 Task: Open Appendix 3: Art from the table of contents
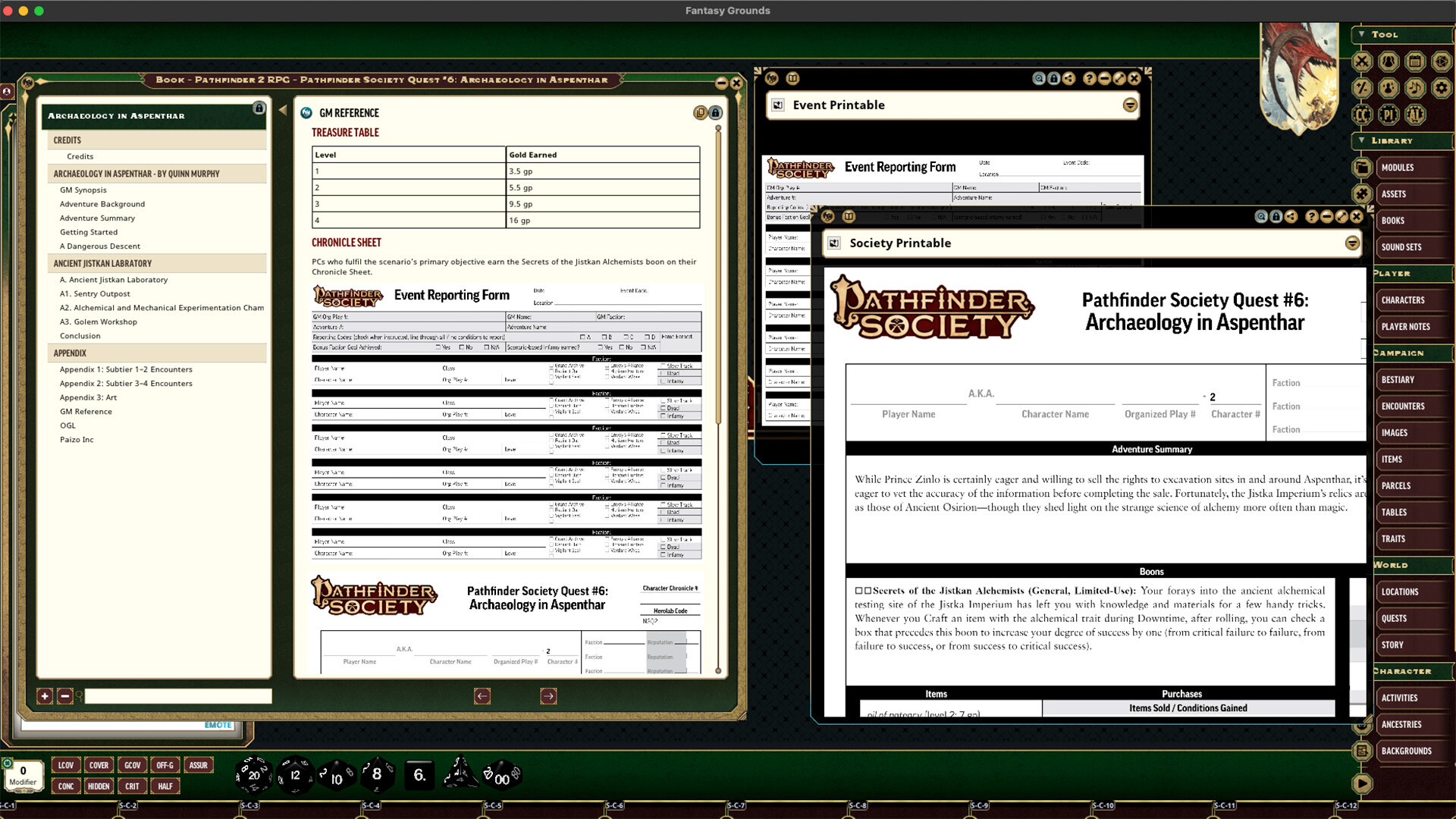pyautogui.click(x=88, y=397)
